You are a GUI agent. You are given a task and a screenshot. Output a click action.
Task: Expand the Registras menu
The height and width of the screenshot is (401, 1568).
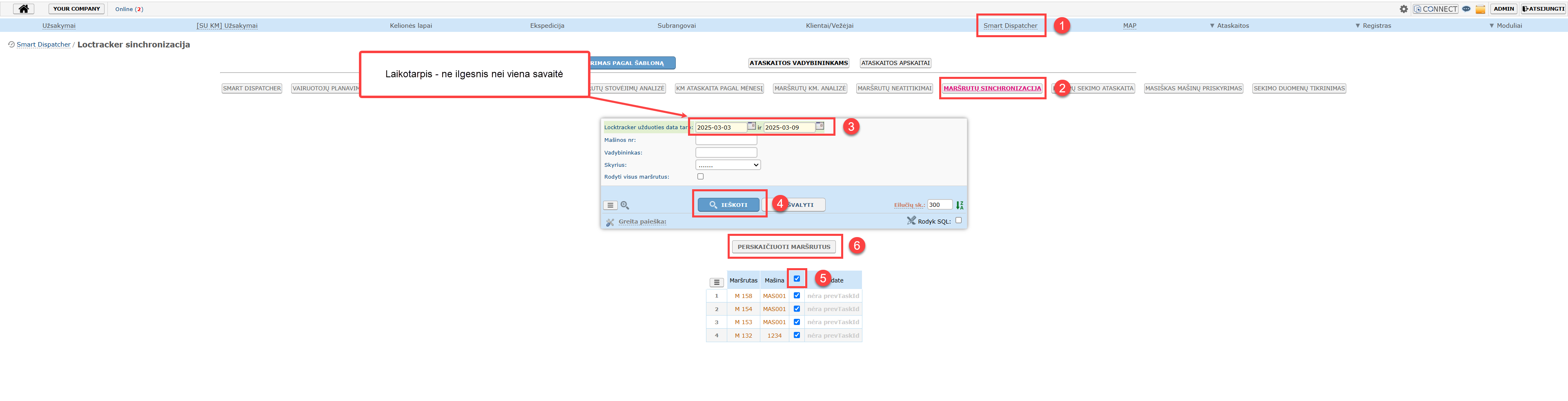1373,26
